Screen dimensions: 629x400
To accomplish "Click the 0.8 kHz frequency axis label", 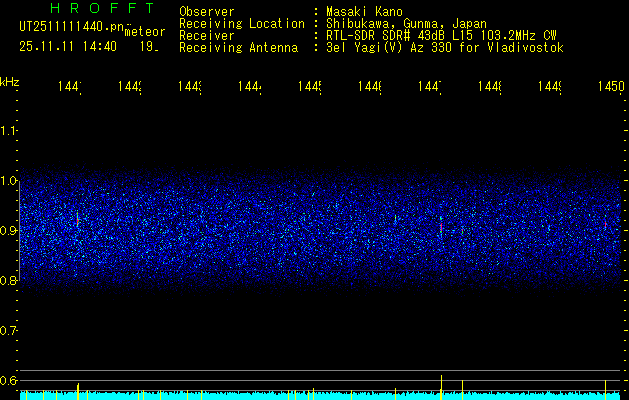I will pos(8,281).
